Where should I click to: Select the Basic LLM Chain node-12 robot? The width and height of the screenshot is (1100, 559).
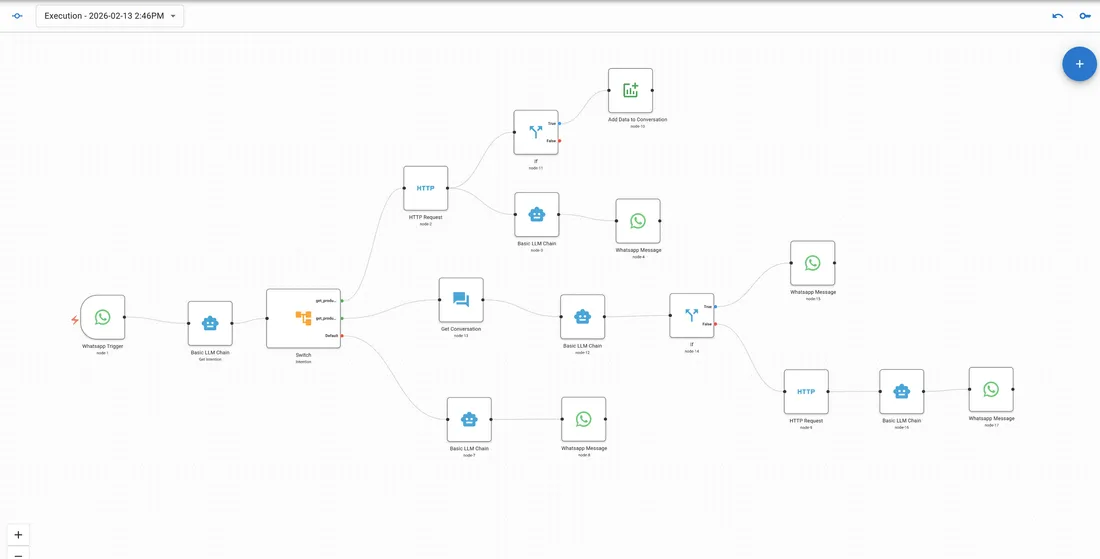[582, 316]
